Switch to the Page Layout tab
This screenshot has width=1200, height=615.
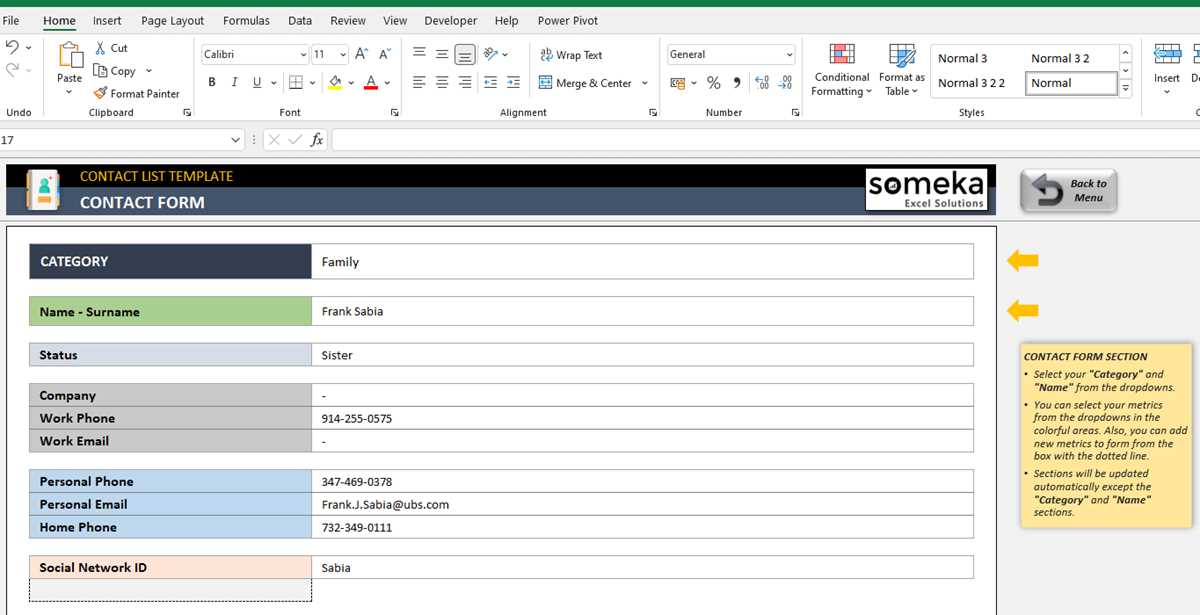pos(172,20)
